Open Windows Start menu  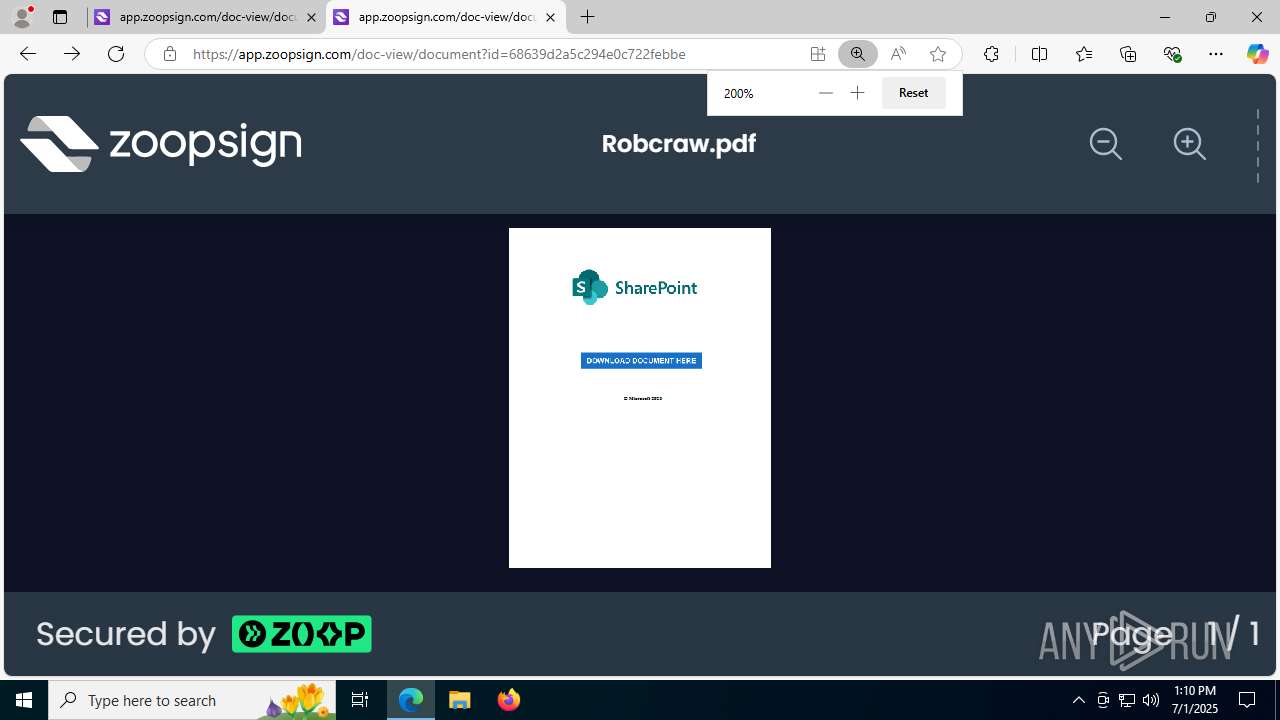tap(24, 700)
